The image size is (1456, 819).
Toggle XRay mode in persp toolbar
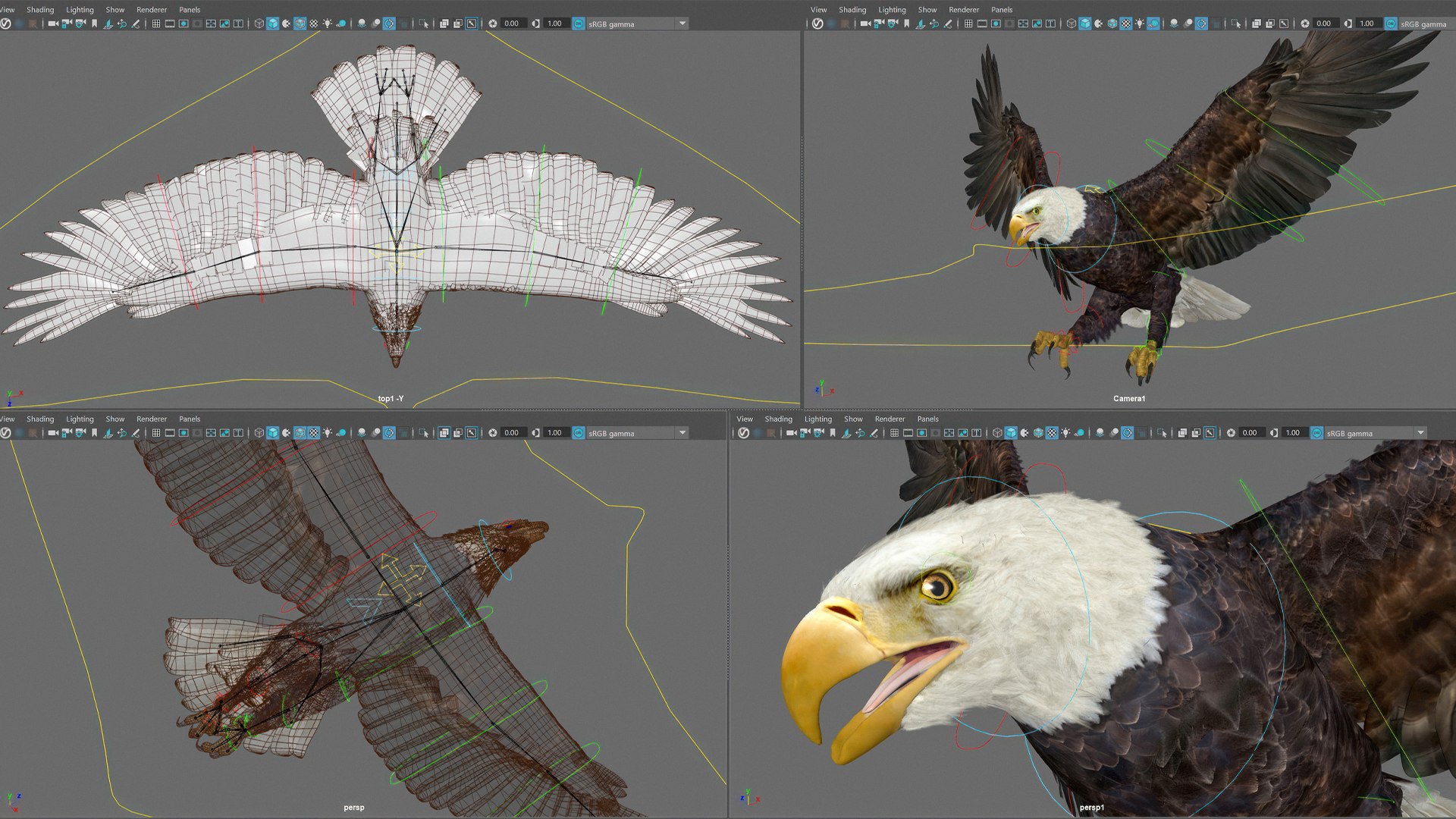444,433
